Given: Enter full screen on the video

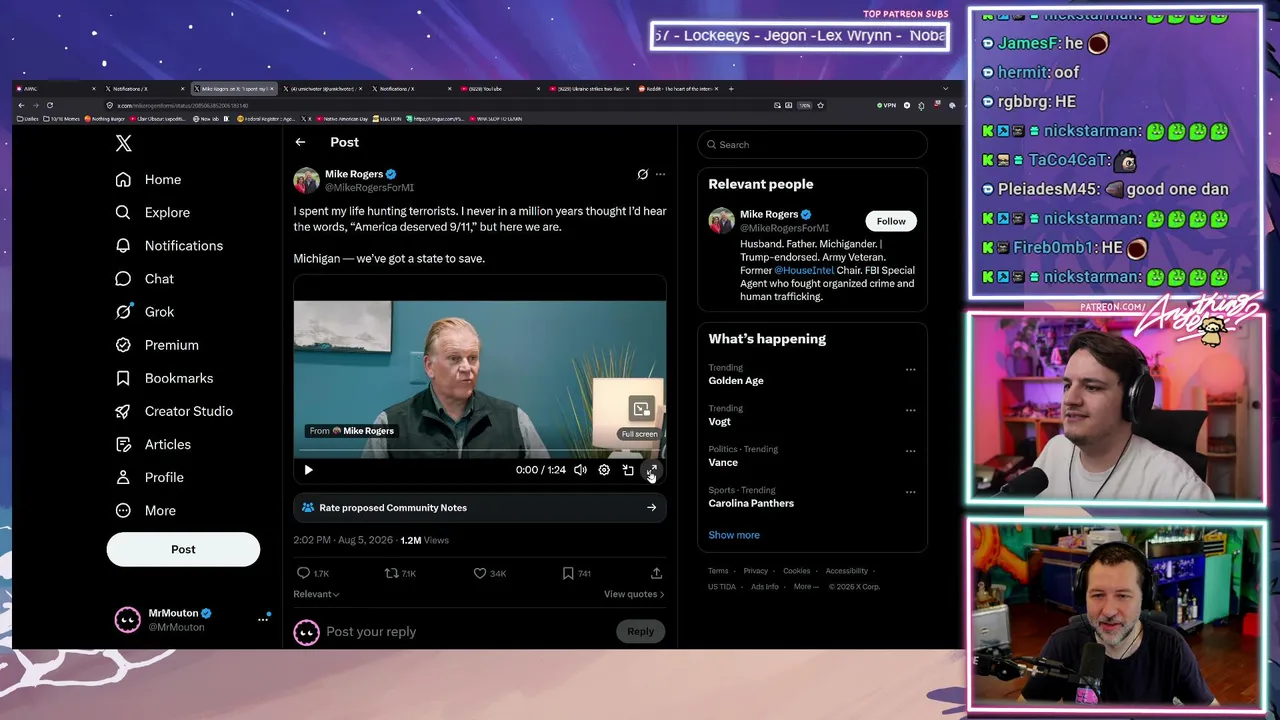Looking at the screenshot, I should (652, 470).
